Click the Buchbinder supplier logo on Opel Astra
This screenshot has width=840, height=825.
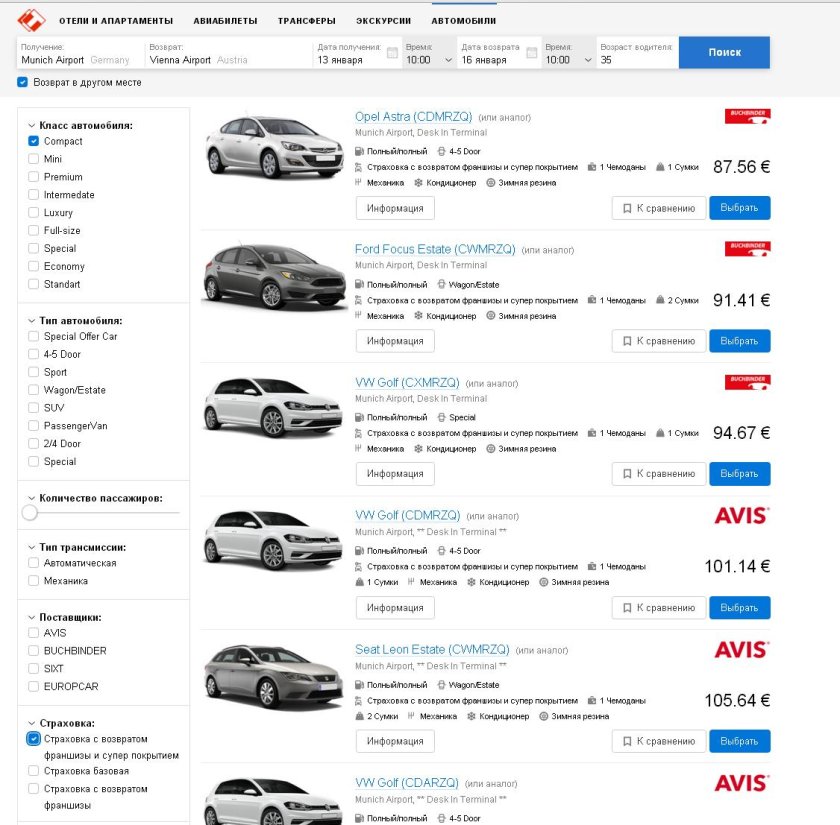click(x=746, y=116)
